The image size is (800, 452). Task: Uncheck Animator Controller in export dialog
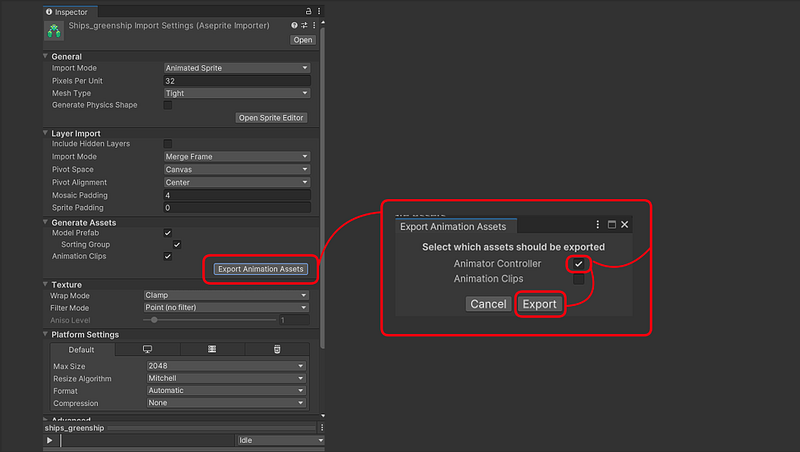click(x=579, y=264)
